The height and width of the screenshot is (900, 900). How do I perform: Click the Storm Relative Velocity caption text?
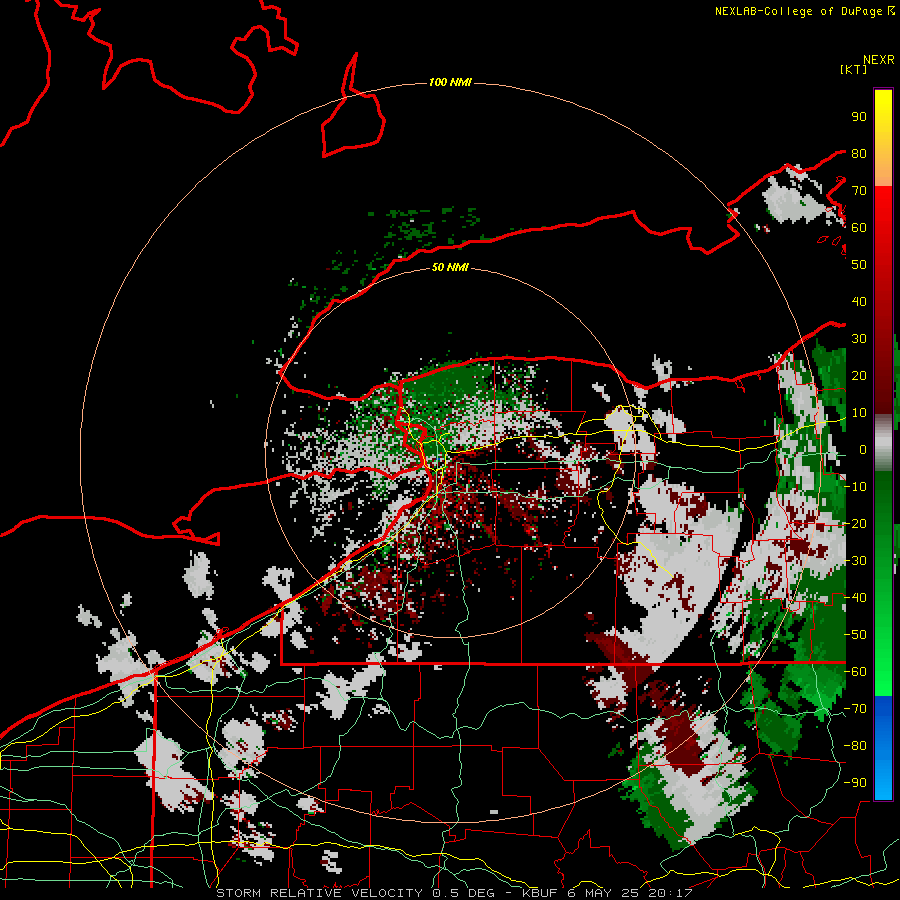[x=454, y=893]
